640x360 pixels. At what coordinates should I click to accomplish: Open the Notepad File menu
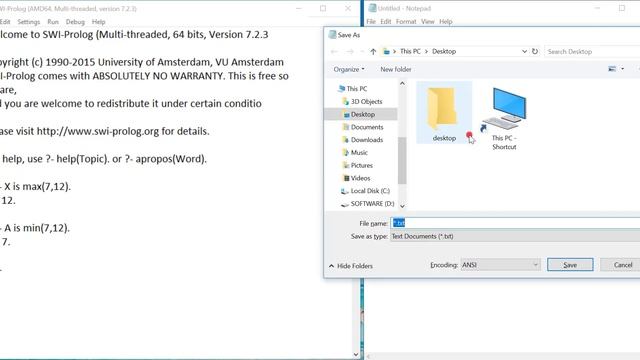click(371, 22)
